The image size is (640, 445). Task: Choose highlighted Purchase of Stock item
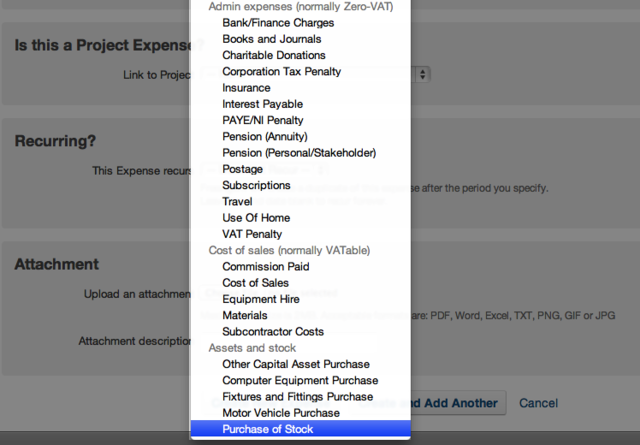267,429
